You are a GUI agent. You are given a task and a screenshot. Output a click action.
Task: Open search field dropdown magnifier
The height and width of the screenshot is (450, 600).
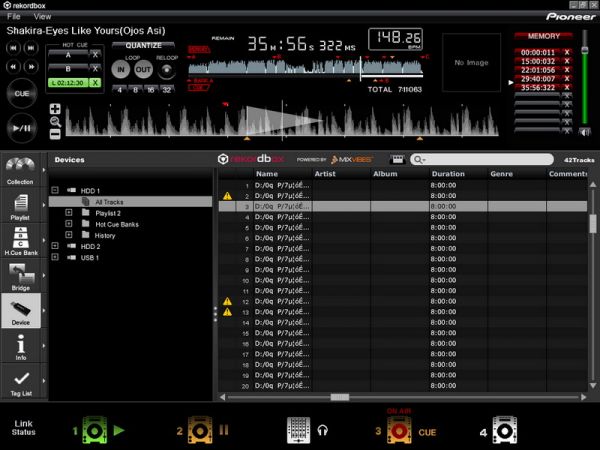tap(419, 160)
